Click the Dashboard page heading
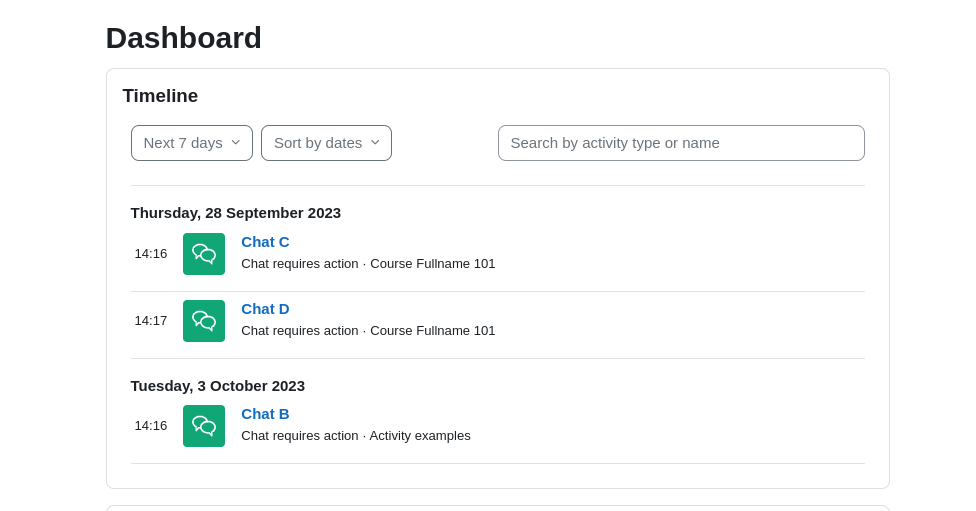Image resolution: width=976 pixels, height=511 pixels. [184, 38]
